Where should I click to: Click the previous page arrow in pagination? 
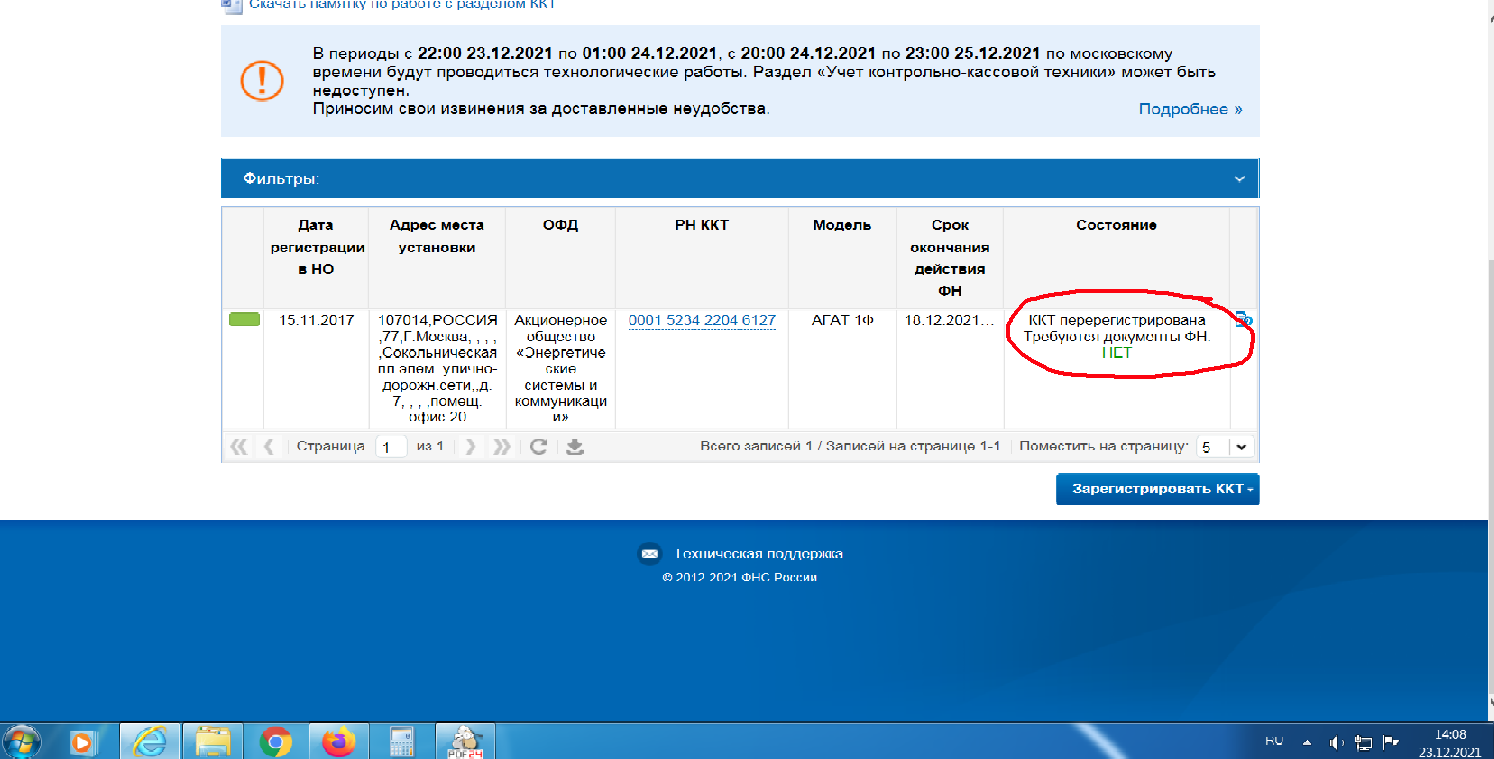[x=268, y=447]
